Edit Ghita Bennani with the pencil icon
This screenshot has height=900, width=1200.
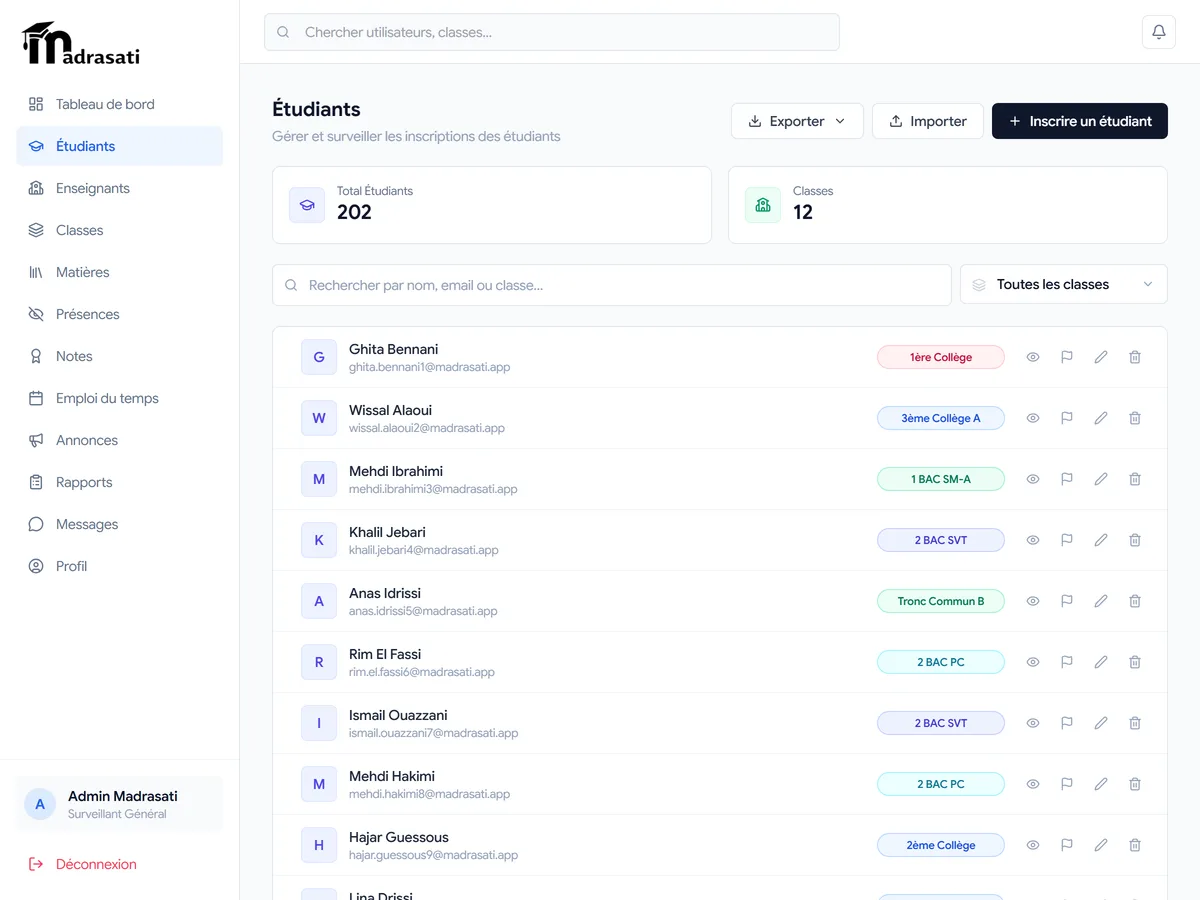point(1101,357)
